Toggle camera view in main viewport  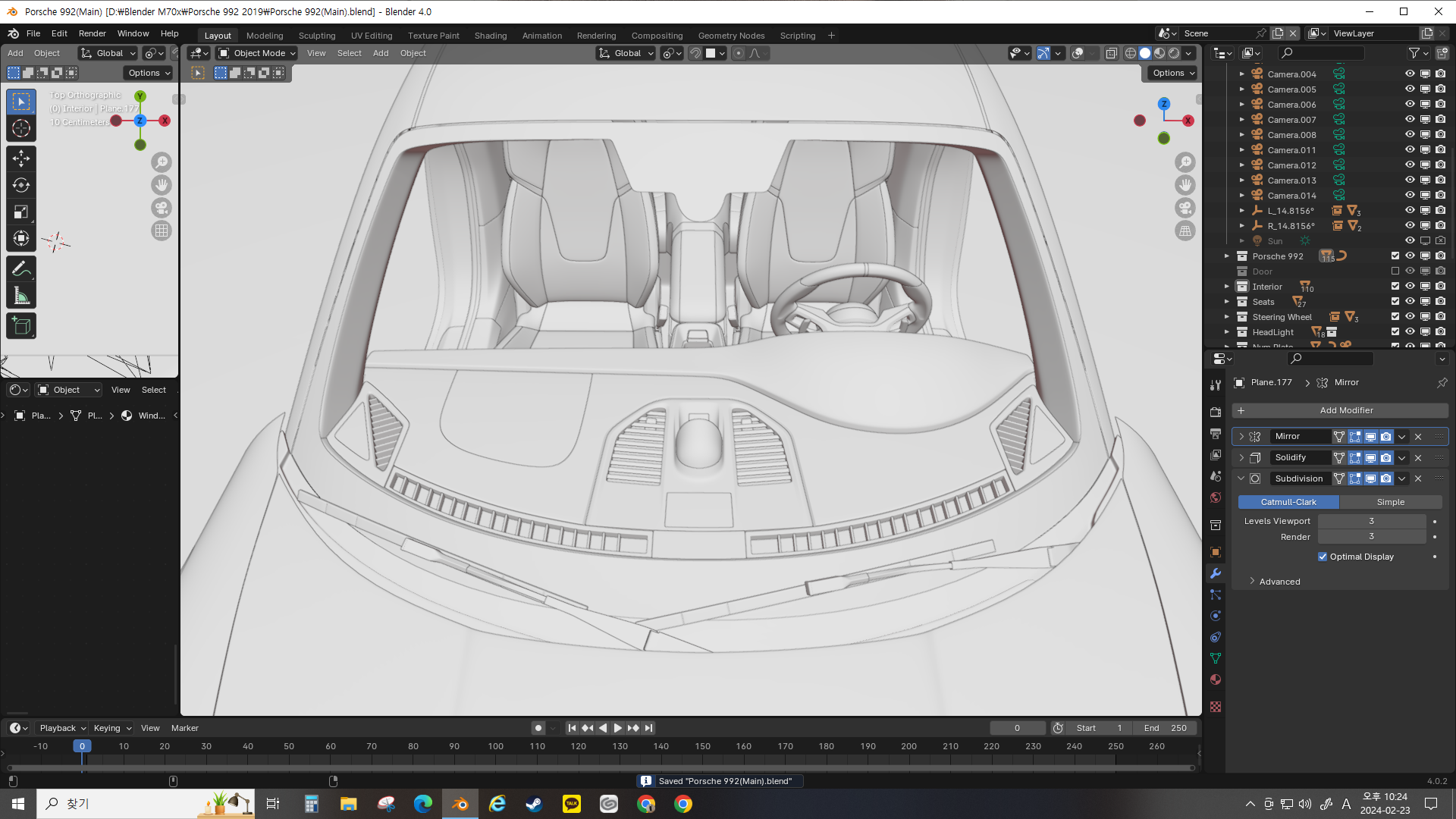[x=1185, y=208]
